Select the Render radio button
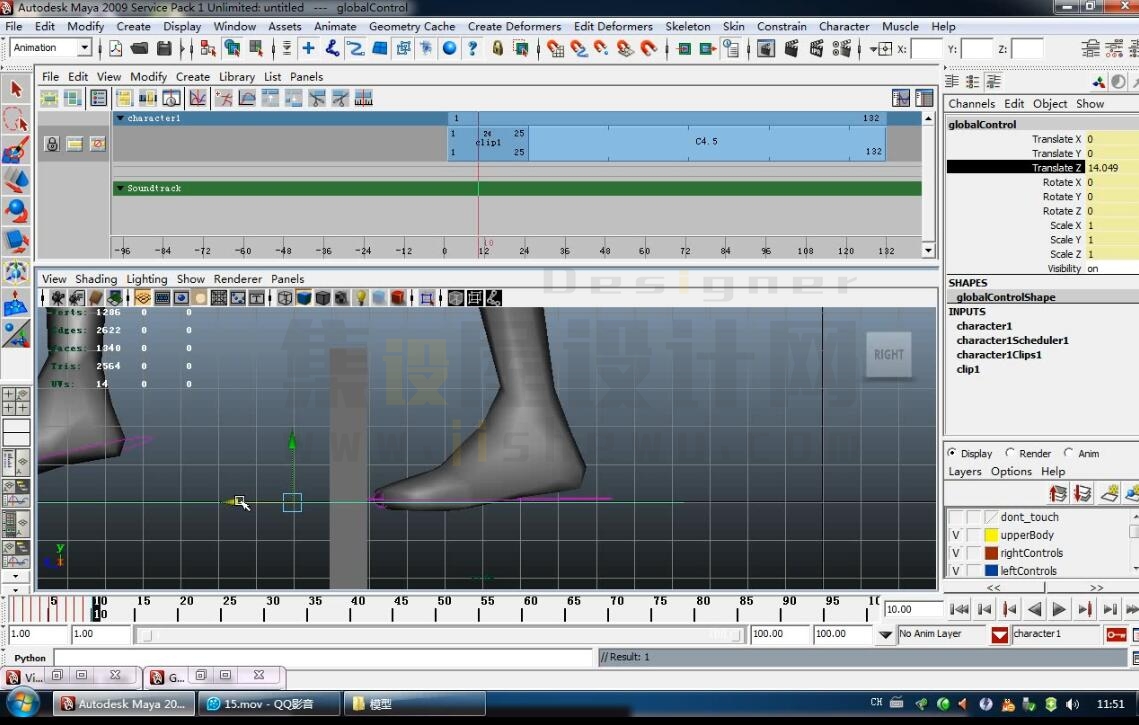 point(1010,453)
